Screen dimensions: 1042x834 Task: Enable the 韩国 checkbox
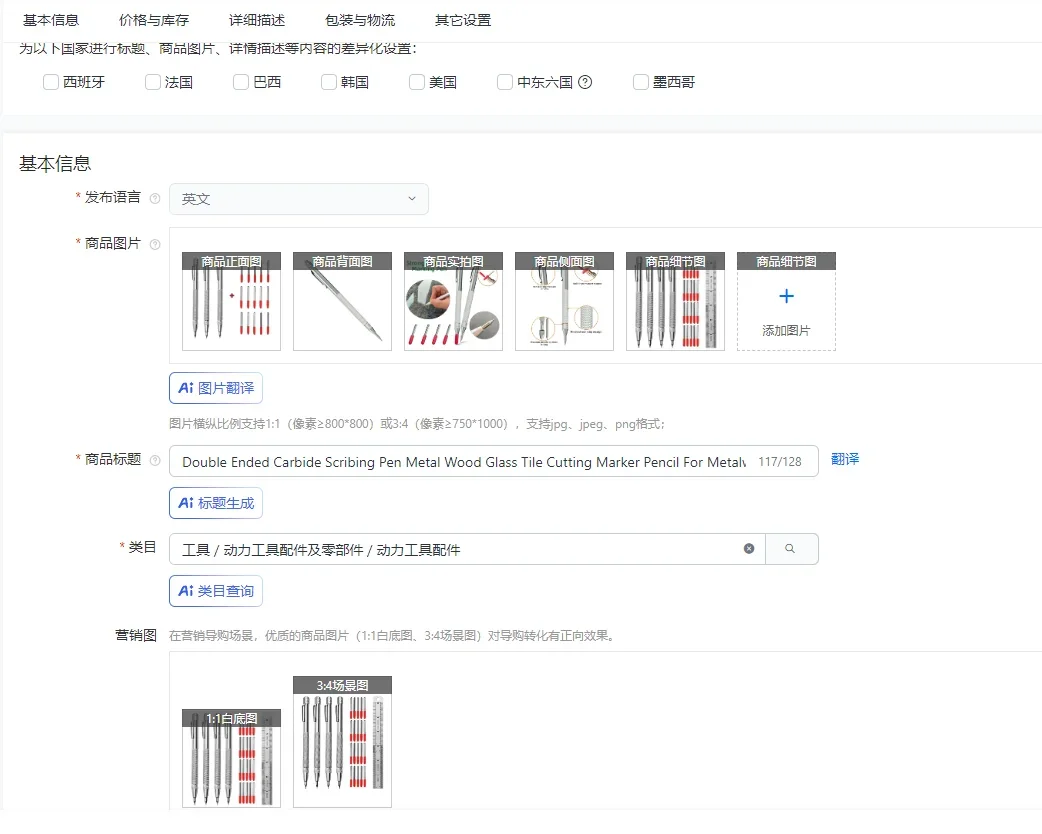click(329, 82)
